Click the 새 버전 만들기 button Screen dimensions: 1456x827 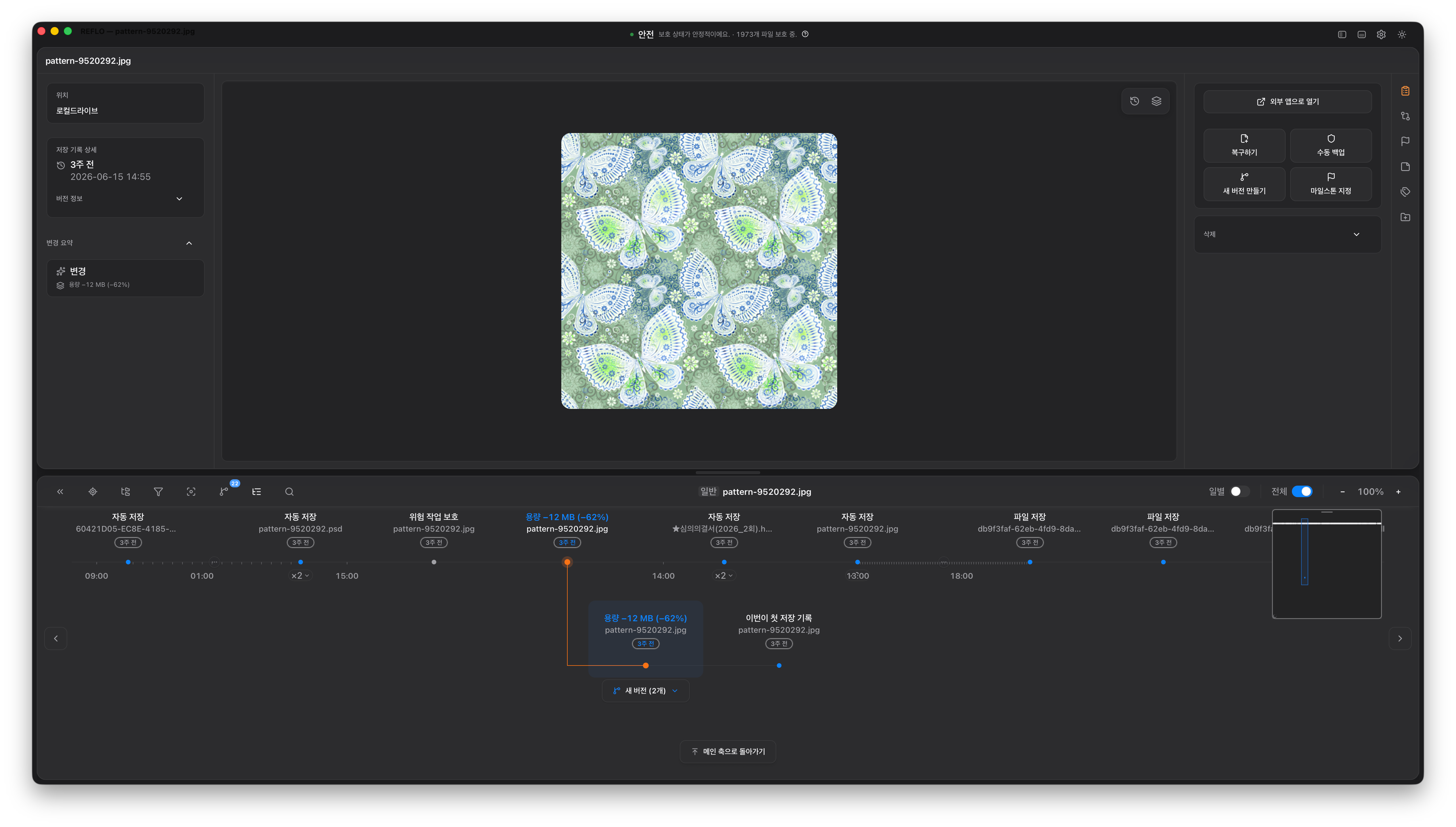pyautogui.click(x=1244, y=184)
